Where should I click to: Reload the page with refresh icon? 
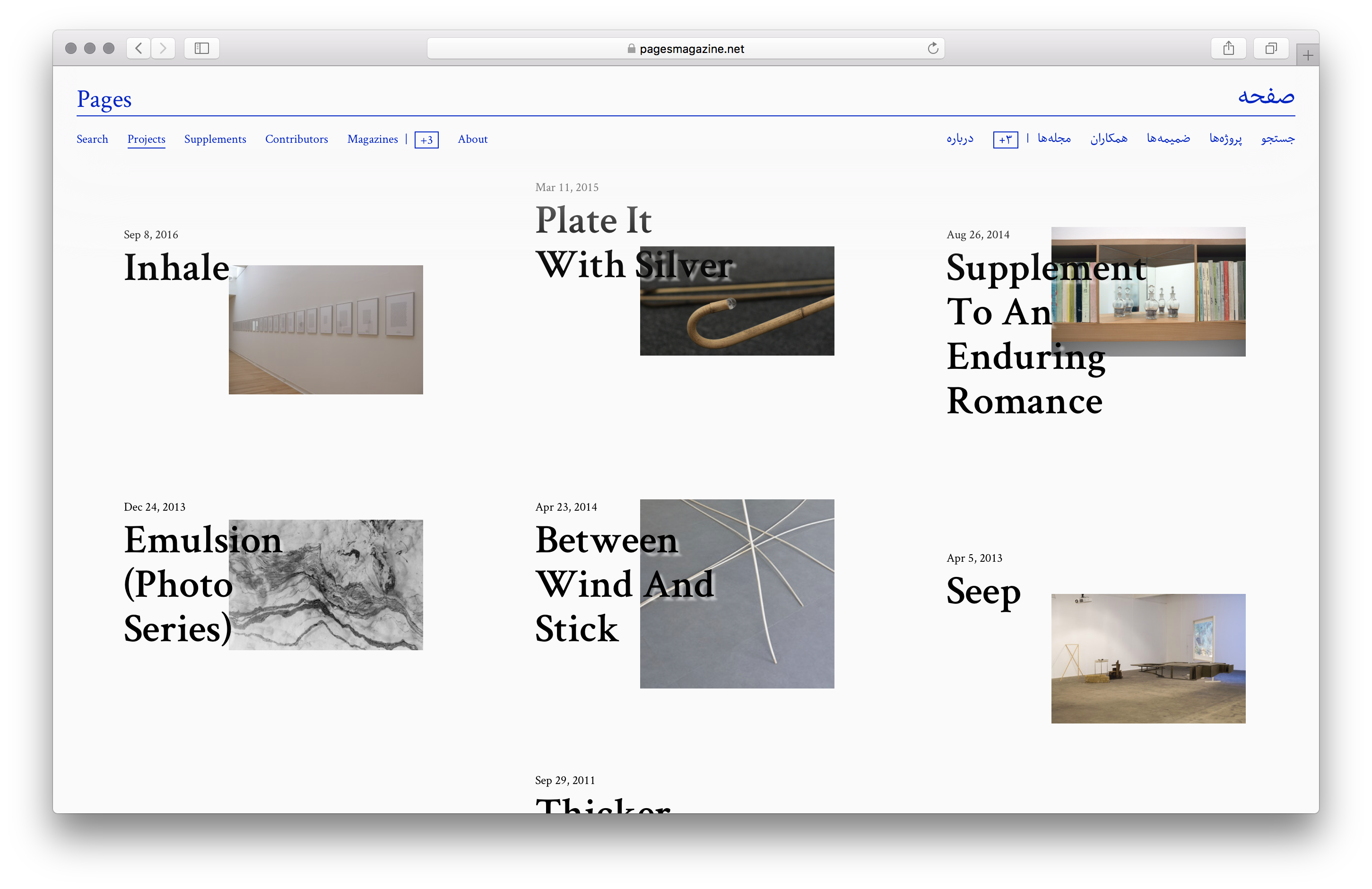tap(933, 48)
